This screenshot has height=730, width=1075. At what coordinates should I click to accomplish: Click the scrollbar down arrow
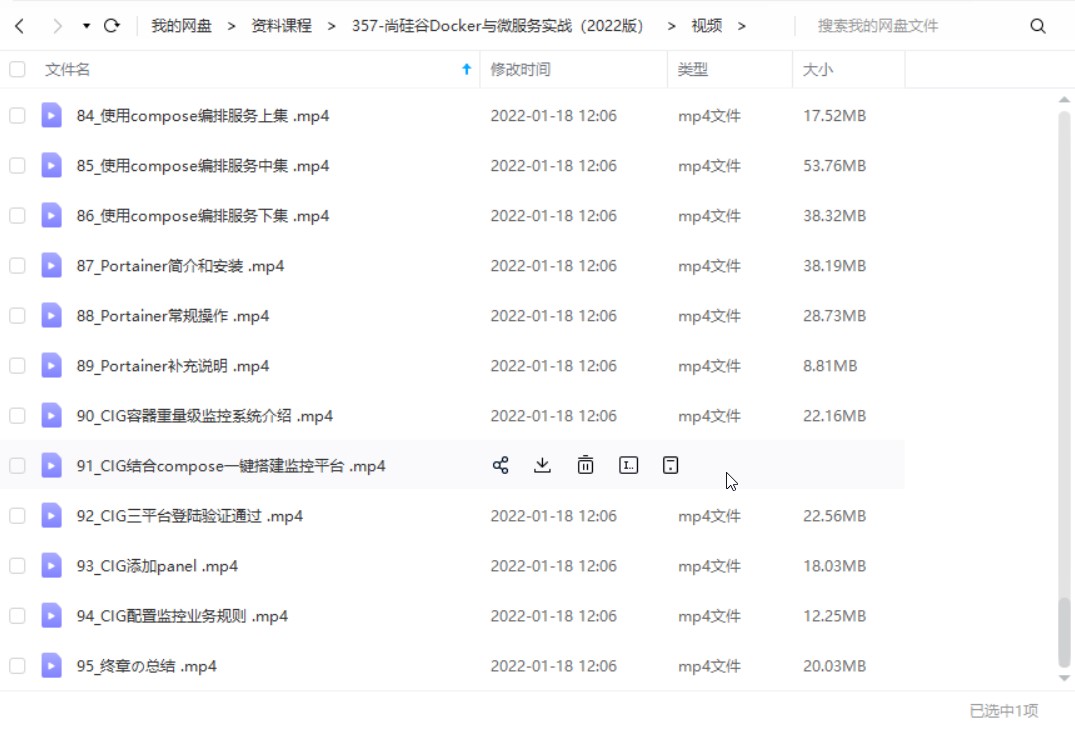pos(1064,678)
